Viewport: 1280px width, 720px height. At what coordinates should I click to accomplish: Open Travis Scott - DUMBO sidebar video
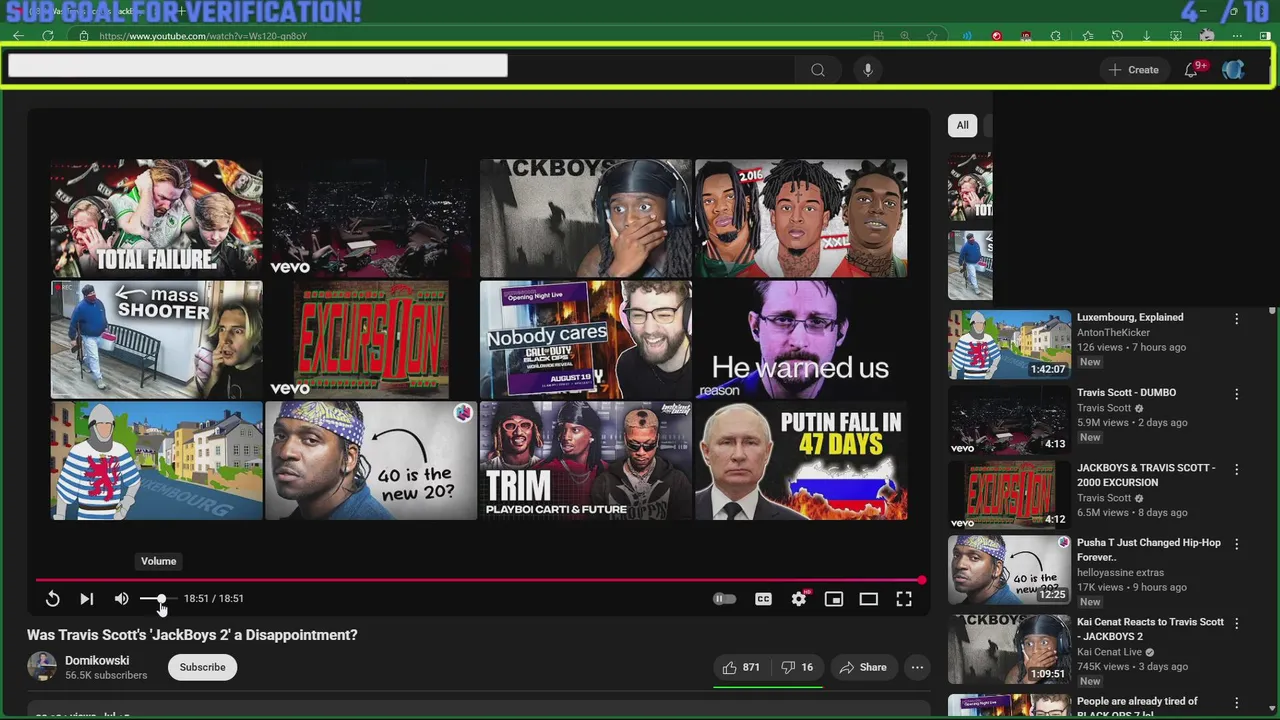pyautogui.click(x=1126, y=392)
